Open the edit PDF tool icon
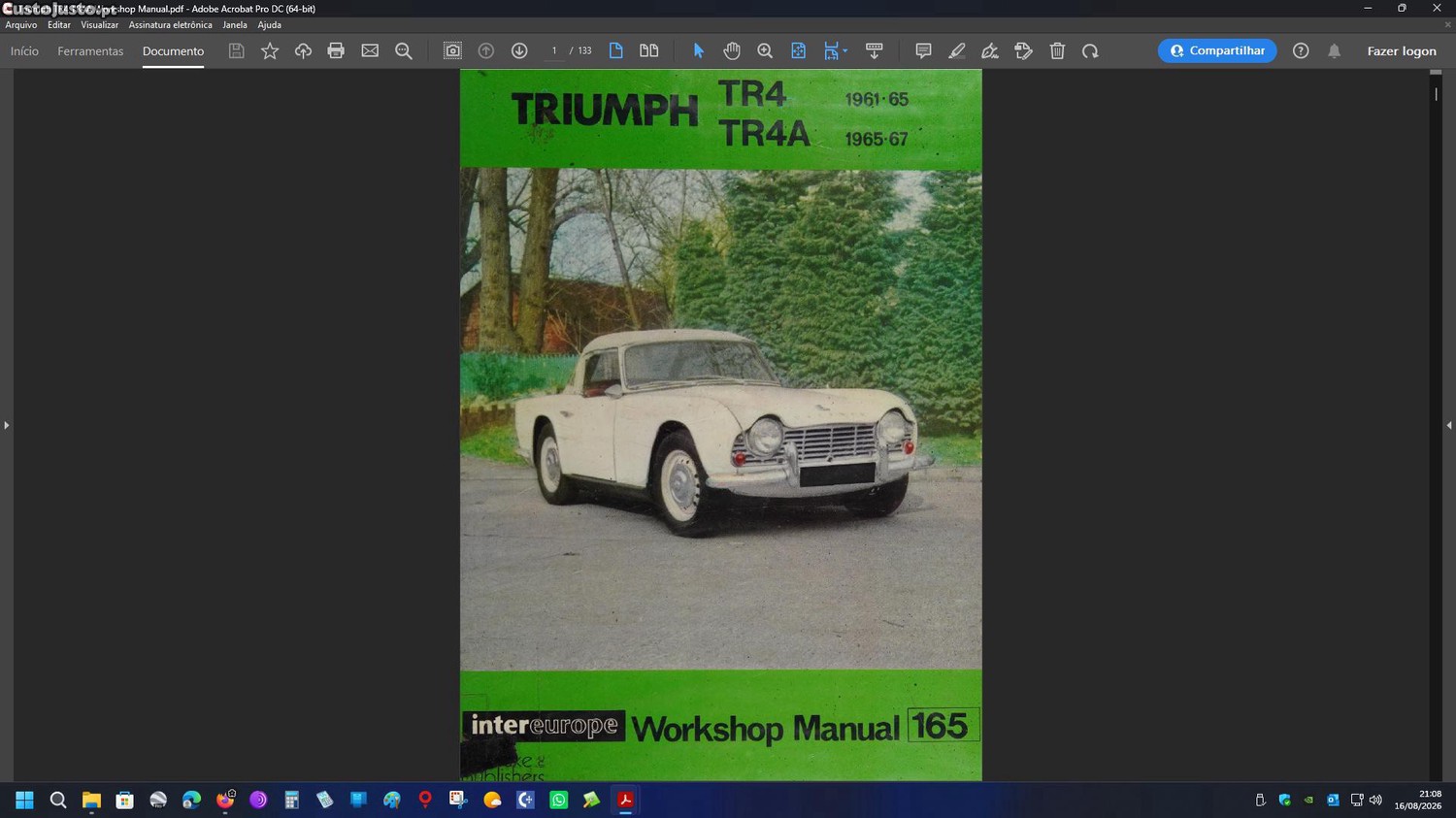 1023,51
